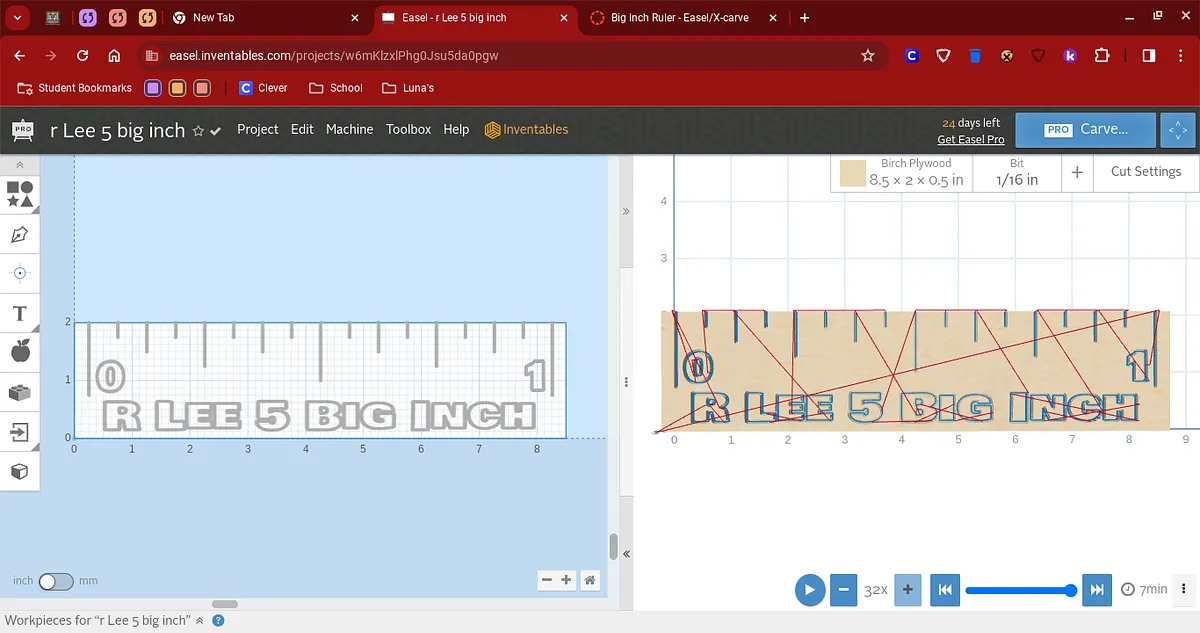Image resolution: width=1200 pixels, height=633 pixels.
Task: Click the simulation progress slider
Action: click(1018, 590)
